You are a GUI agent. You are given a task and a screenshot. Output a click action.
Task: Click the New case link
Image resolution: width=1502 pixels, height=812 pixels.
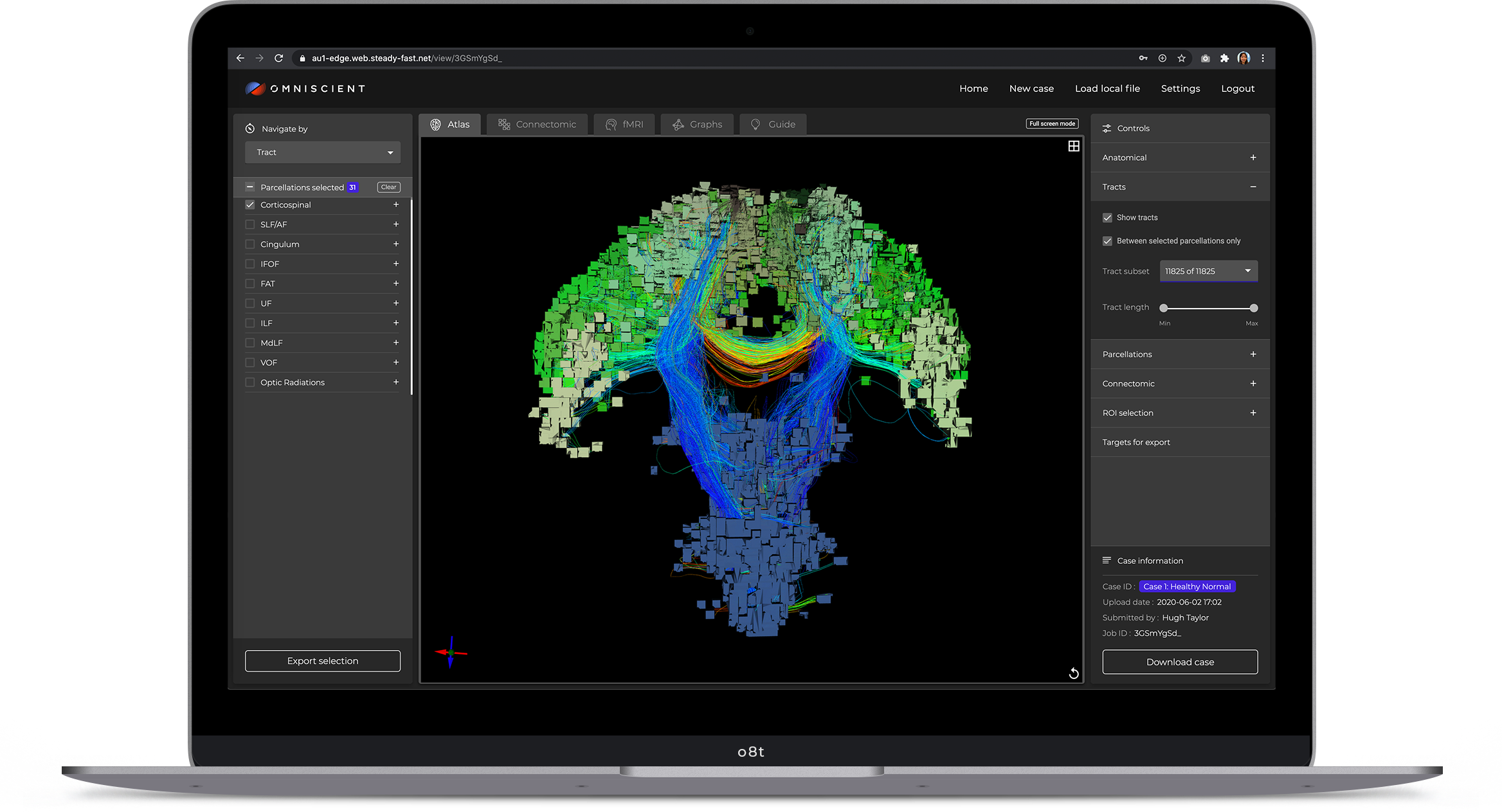1031,89
